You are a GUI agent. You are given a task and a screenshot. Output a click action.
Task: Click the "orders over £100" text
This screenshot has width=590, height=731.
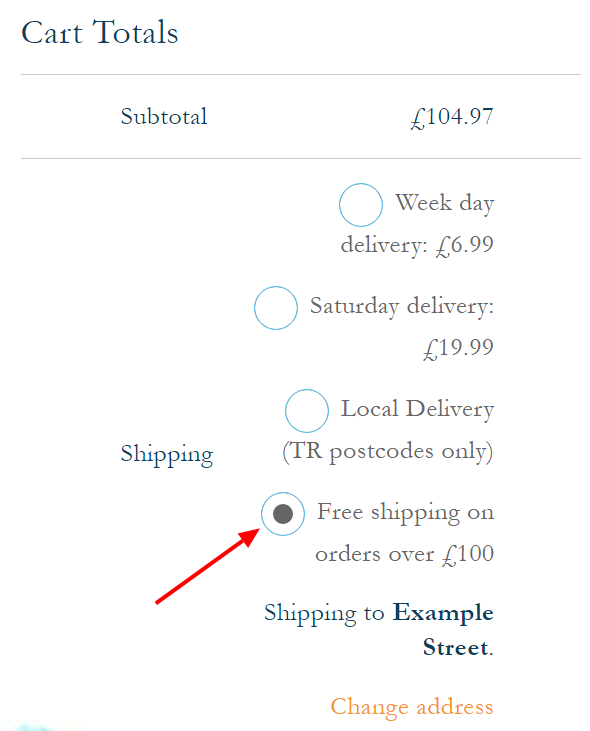pyautogui.click(x=405, y=554)
